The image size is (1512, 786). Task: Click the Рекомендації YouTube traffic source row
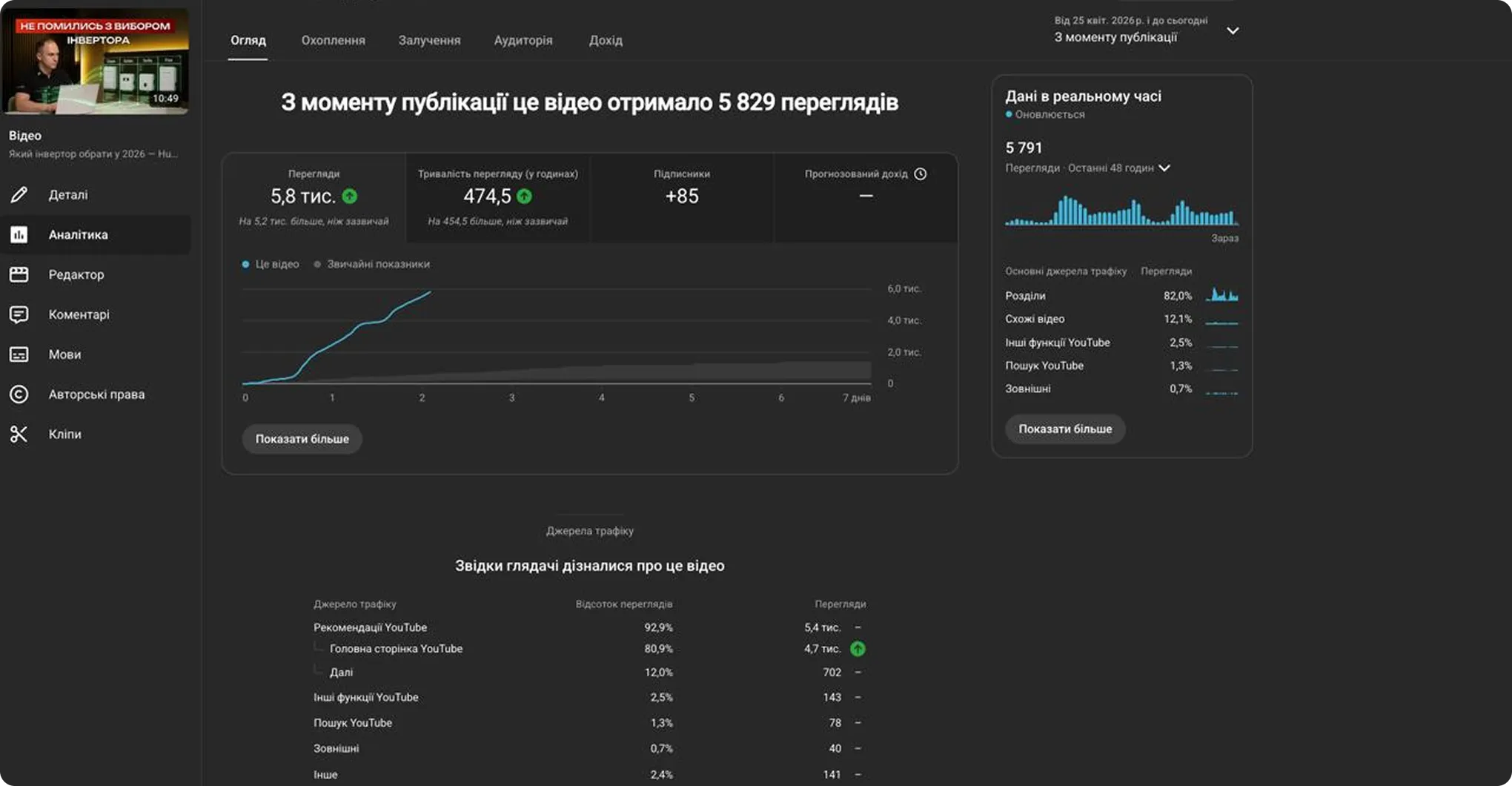pos(589,627)
